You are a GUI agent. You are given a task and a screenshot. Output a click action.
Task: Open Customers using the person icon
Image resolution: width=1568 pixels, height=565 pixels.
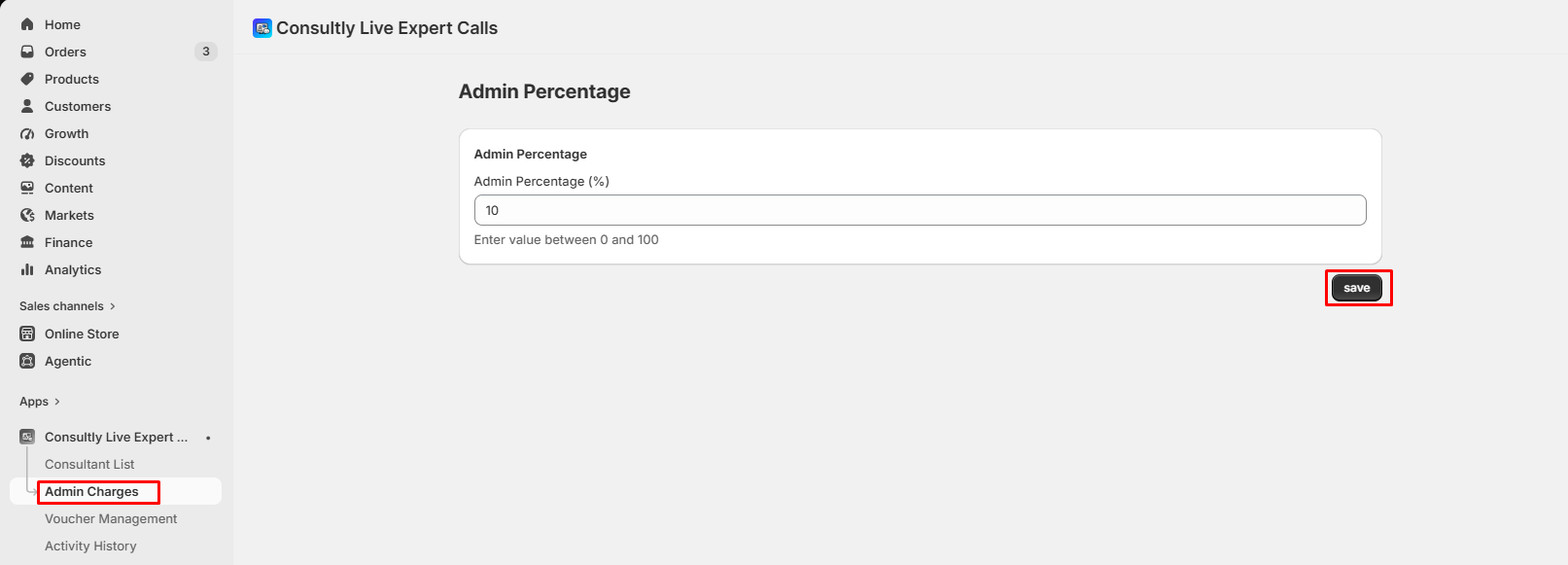point(27,106)
